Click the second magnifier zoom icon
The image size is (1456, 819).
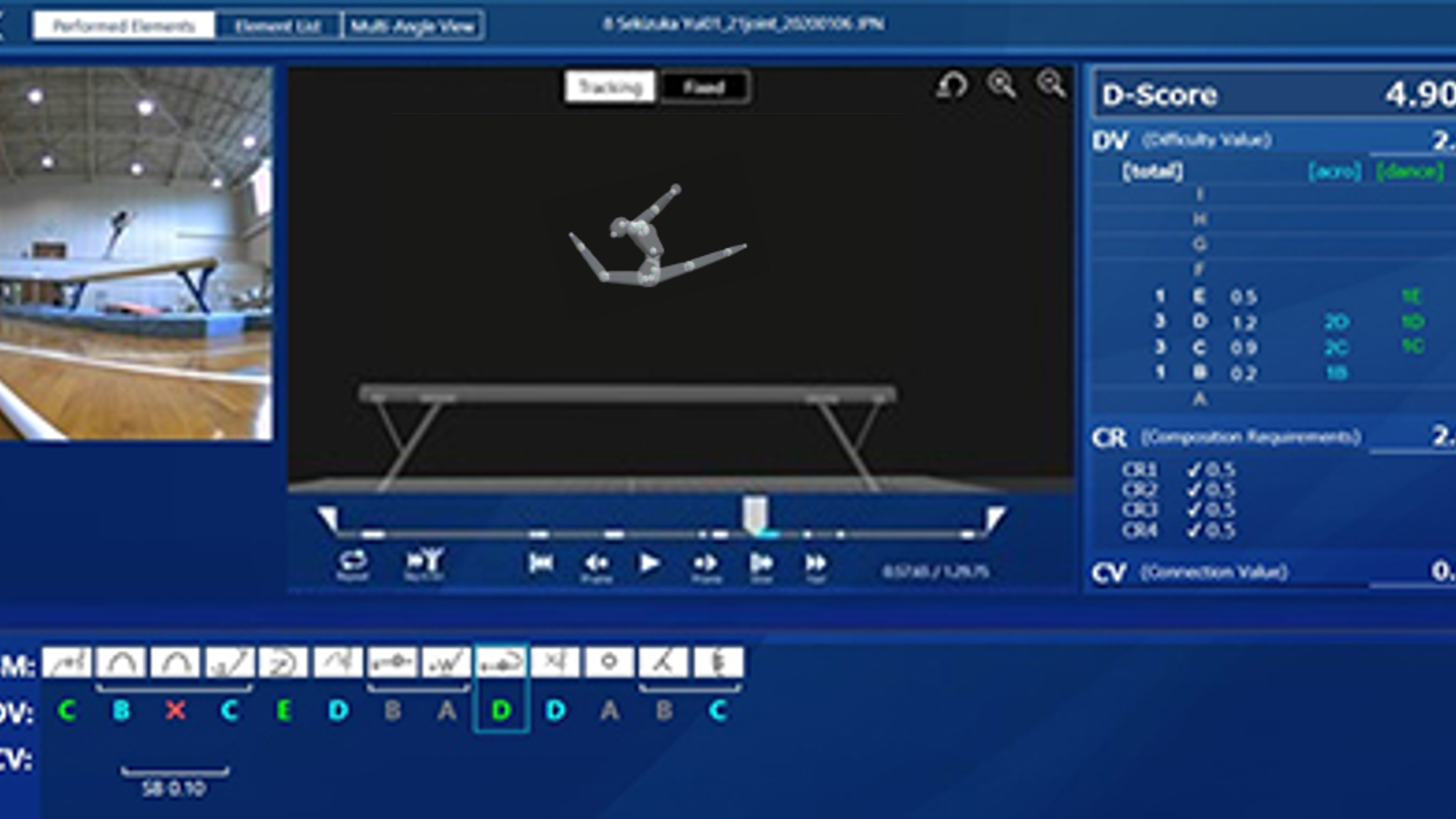pyautogui.click(x=1051, y=84)
